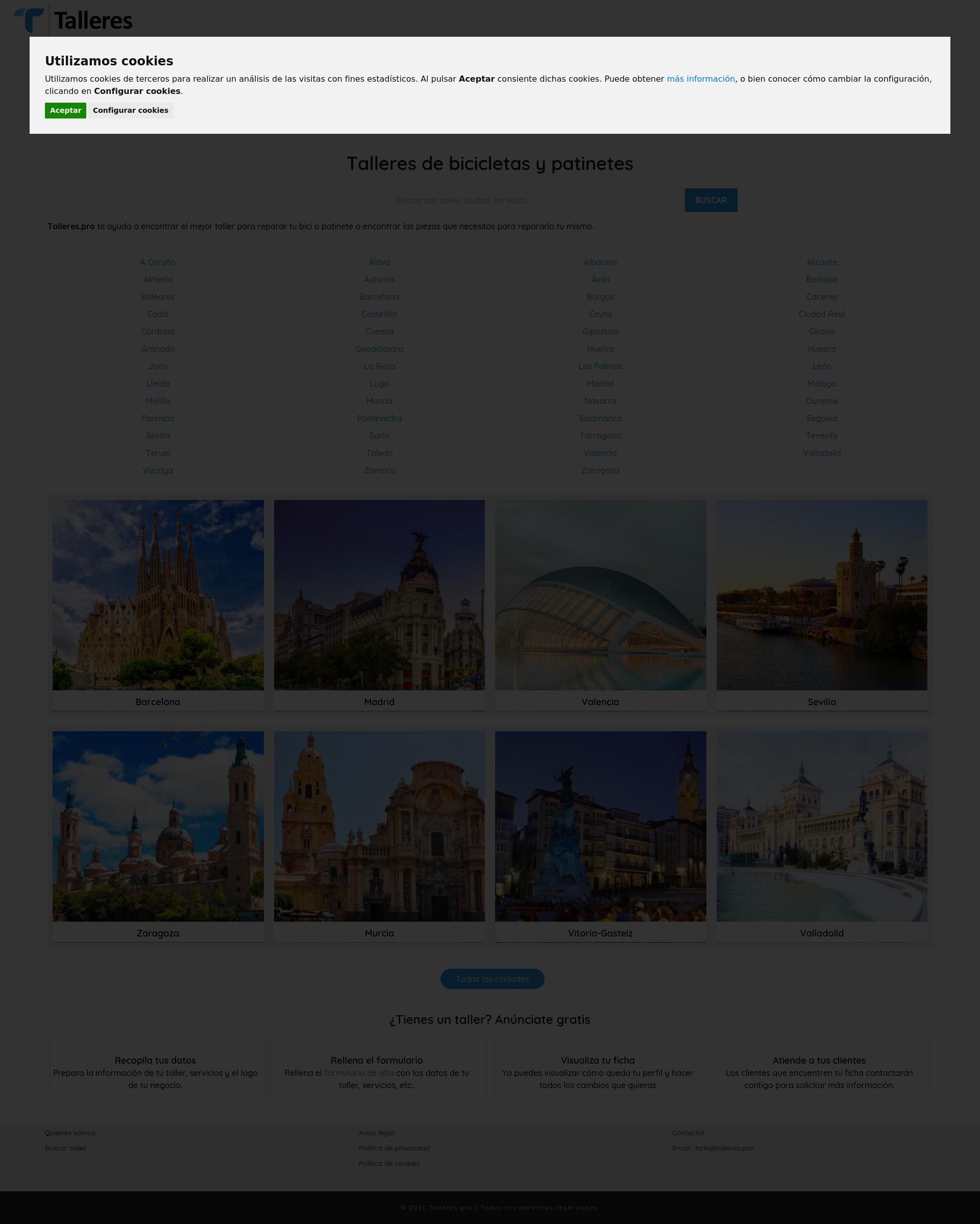Click the BUSCAR button
This screenshot has height=1224, width=980.
(710, 200)
